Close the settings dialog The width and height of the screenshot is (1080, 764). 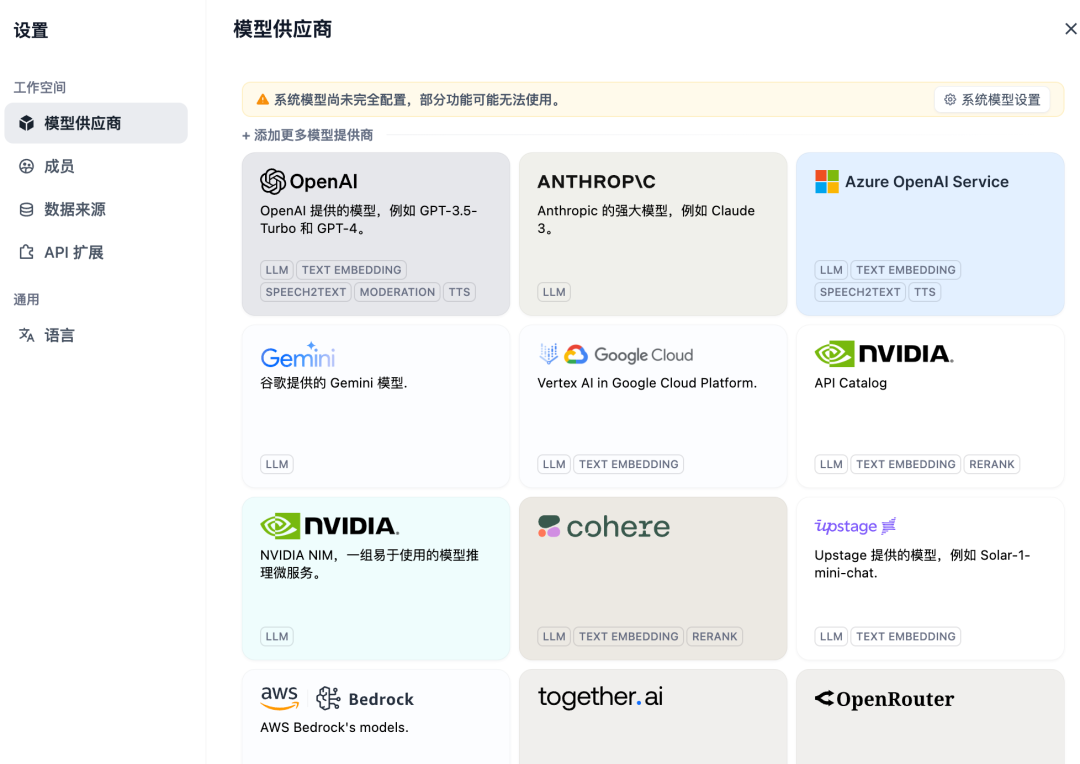tap(1070, 29)
